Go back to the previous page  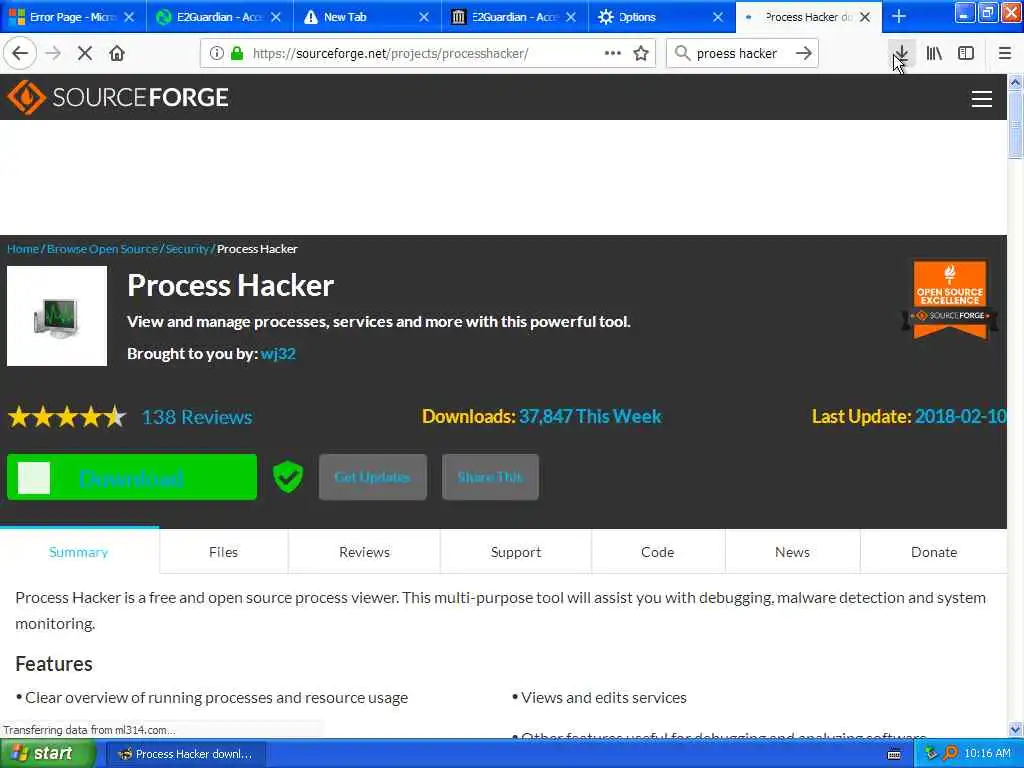20,53
